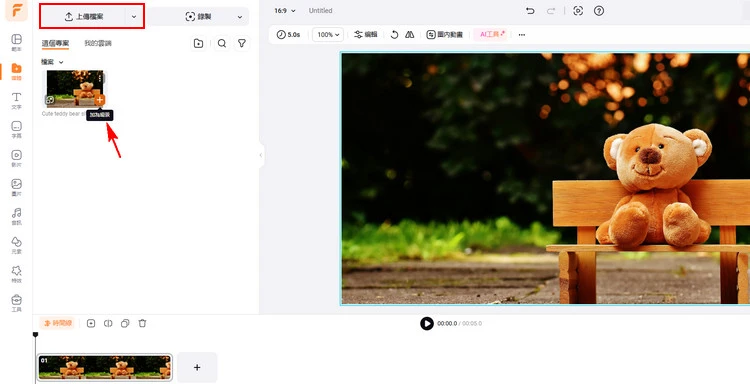Rotate the image using the rotate icon
The width and height of the screenshot is (750, 384).
coord(394,34)
